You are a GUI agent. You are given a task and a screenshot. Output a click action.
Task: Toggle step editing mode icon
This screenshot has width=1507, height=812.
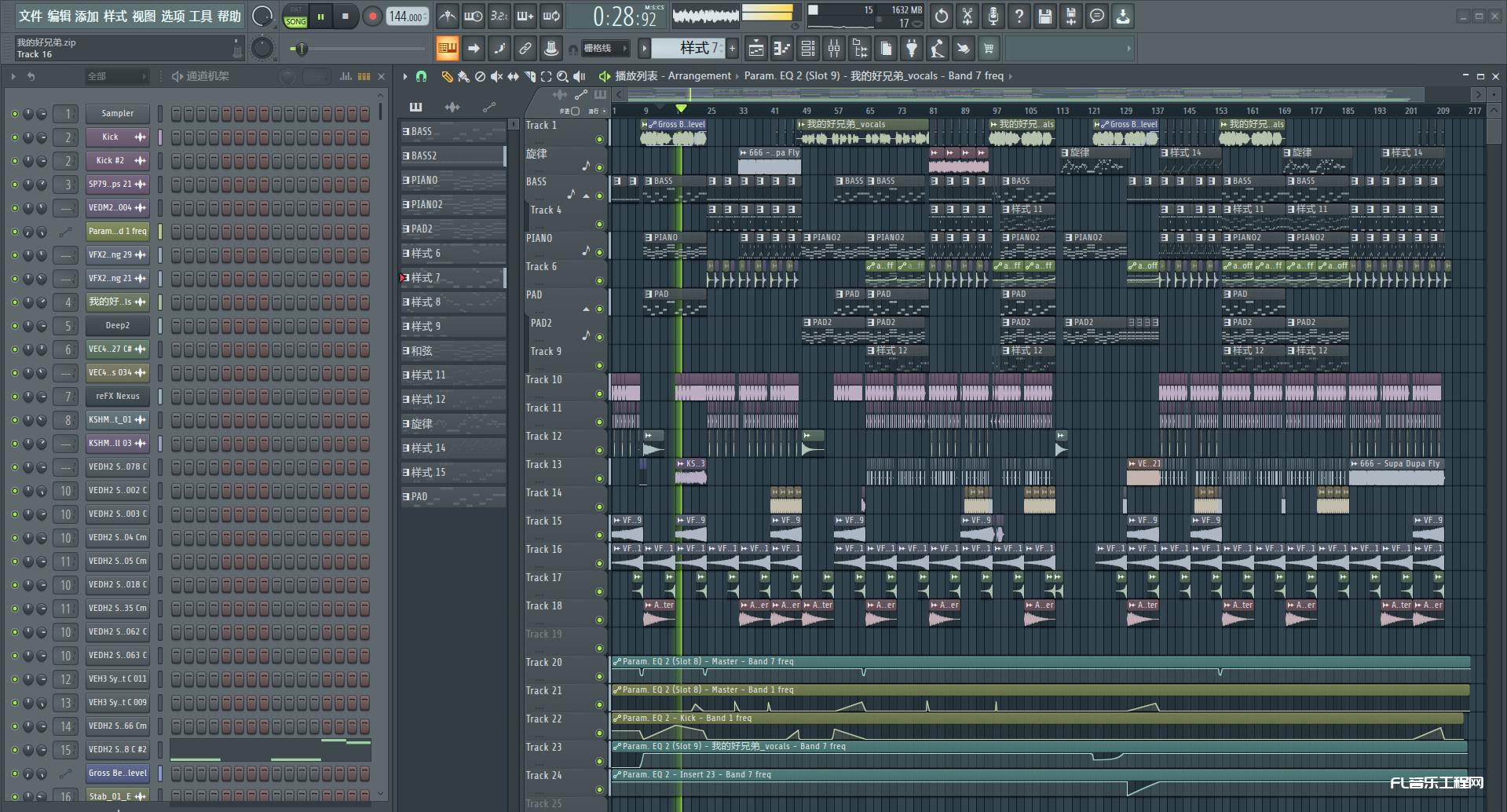(x=499, y=49)
